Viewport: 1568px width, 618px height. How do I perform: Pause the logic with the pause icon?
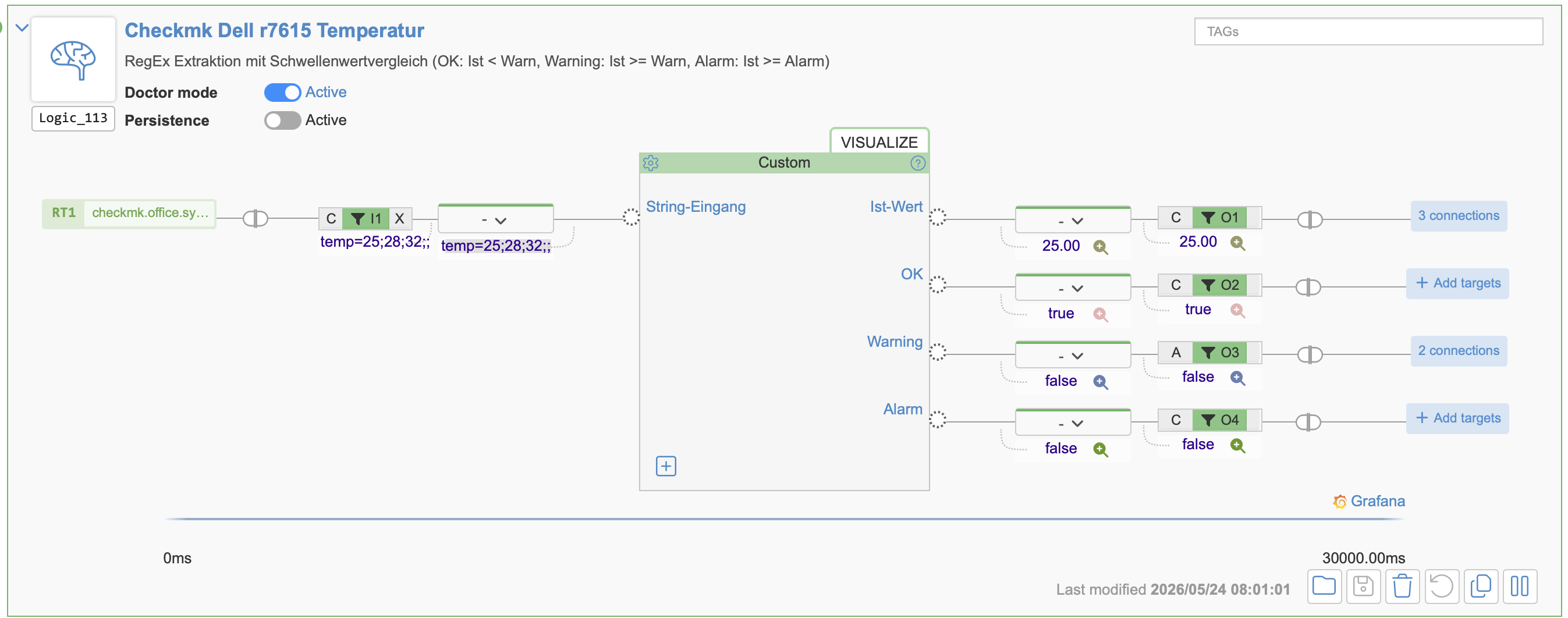click(1519, 586)
